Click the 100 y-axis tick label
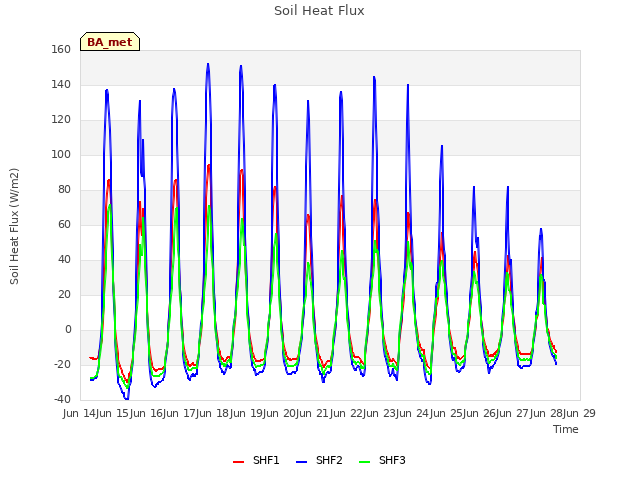The image size is (640, 480). [x=61, y=154]
